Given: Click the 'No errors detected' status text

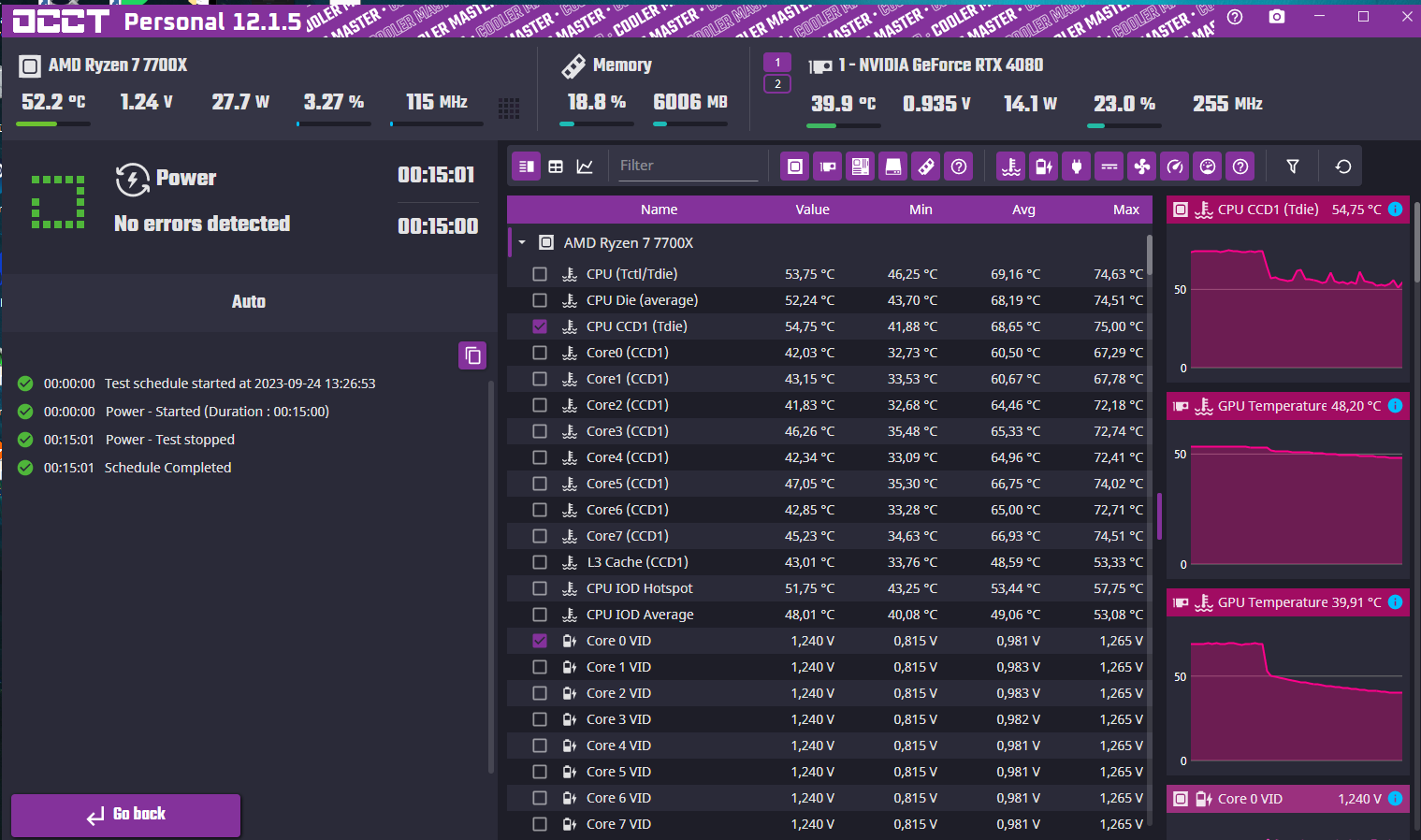Looking at the screenshot, I should 202,224.
